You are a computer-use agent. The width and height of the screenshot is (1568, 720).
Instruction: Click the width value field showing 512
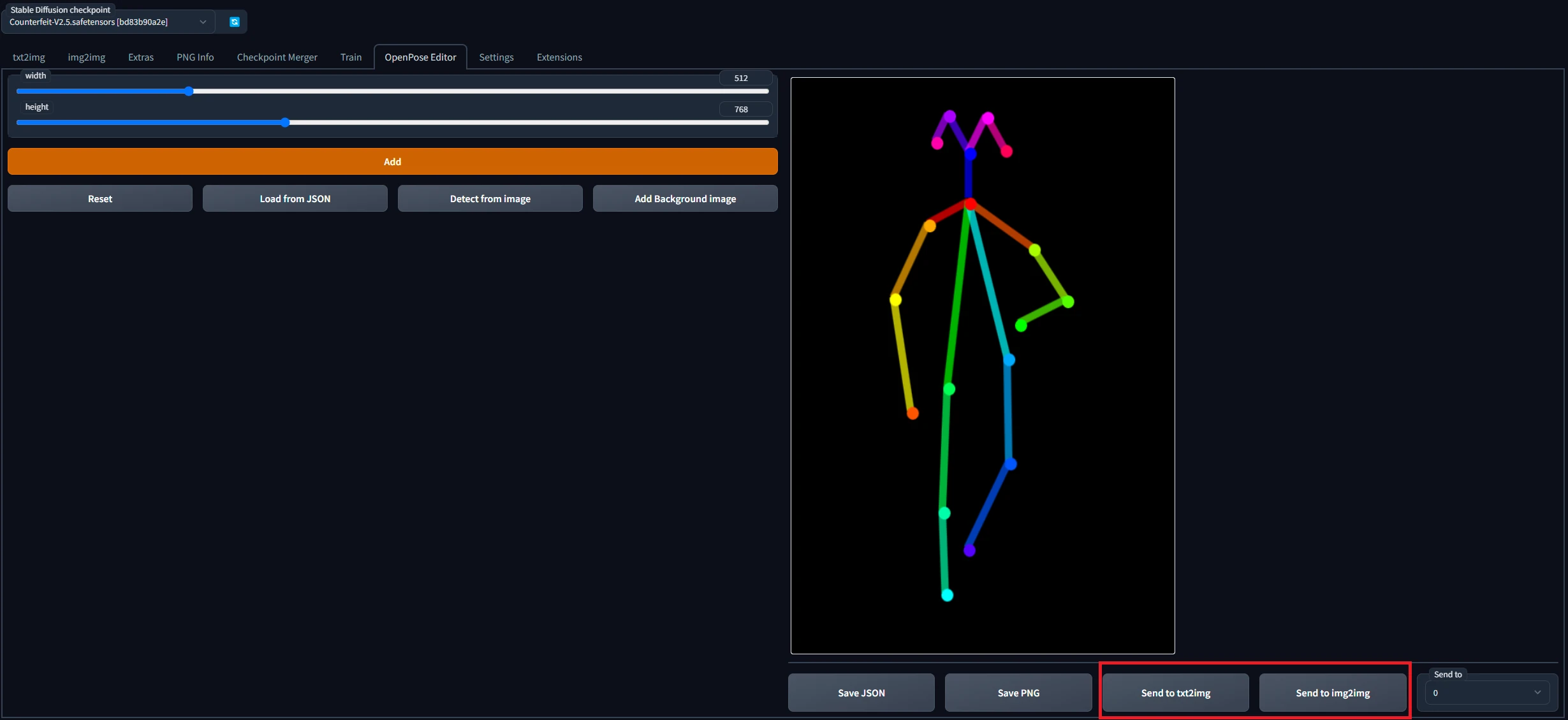point(745,78)
